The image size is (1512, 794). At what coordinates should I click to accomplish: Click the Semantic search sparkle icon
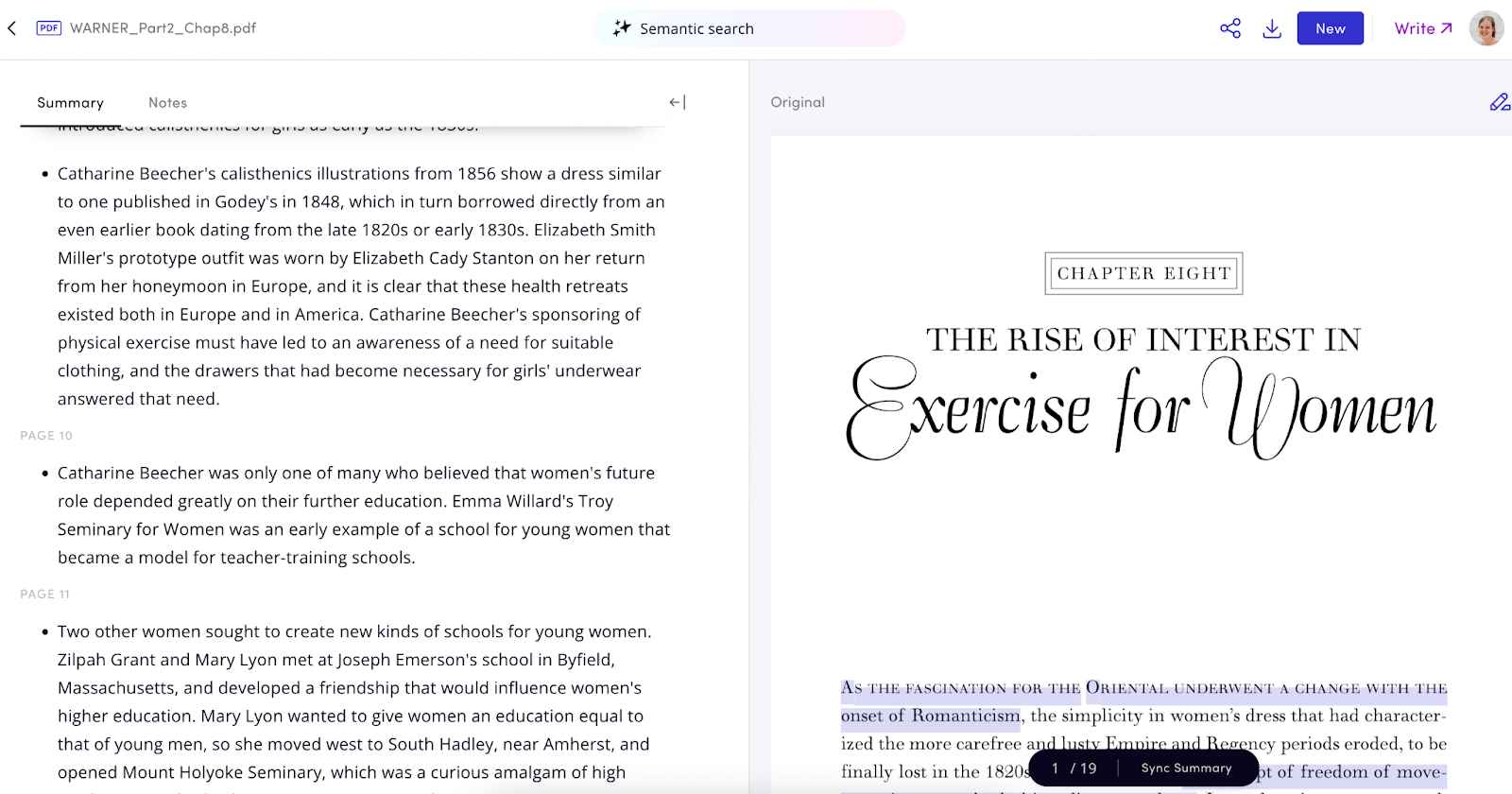[622, 28]
